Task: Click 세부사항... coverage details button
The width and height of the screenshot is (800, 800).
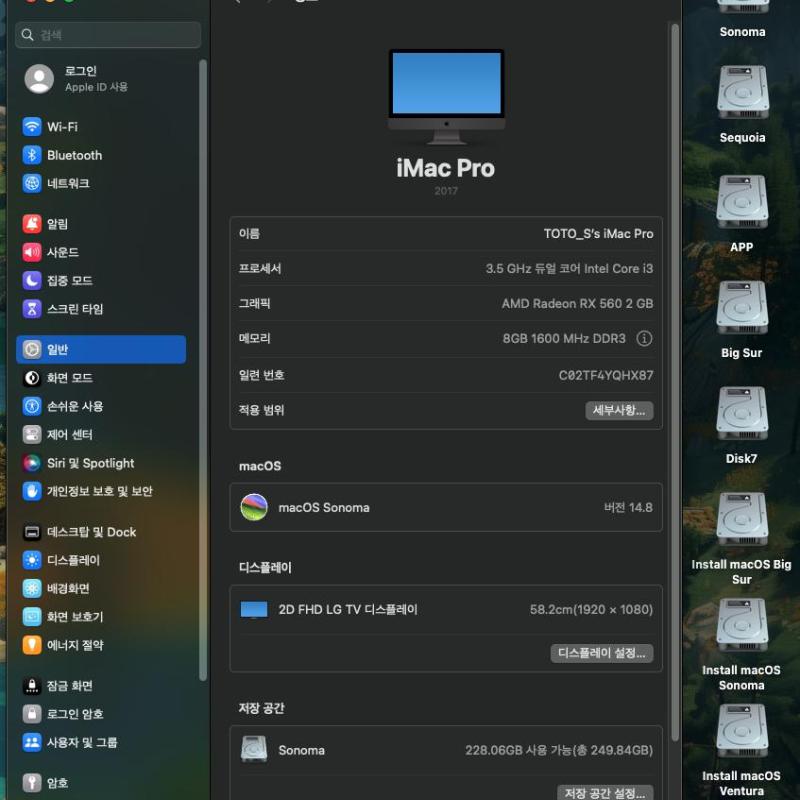Action: (619, 410)
